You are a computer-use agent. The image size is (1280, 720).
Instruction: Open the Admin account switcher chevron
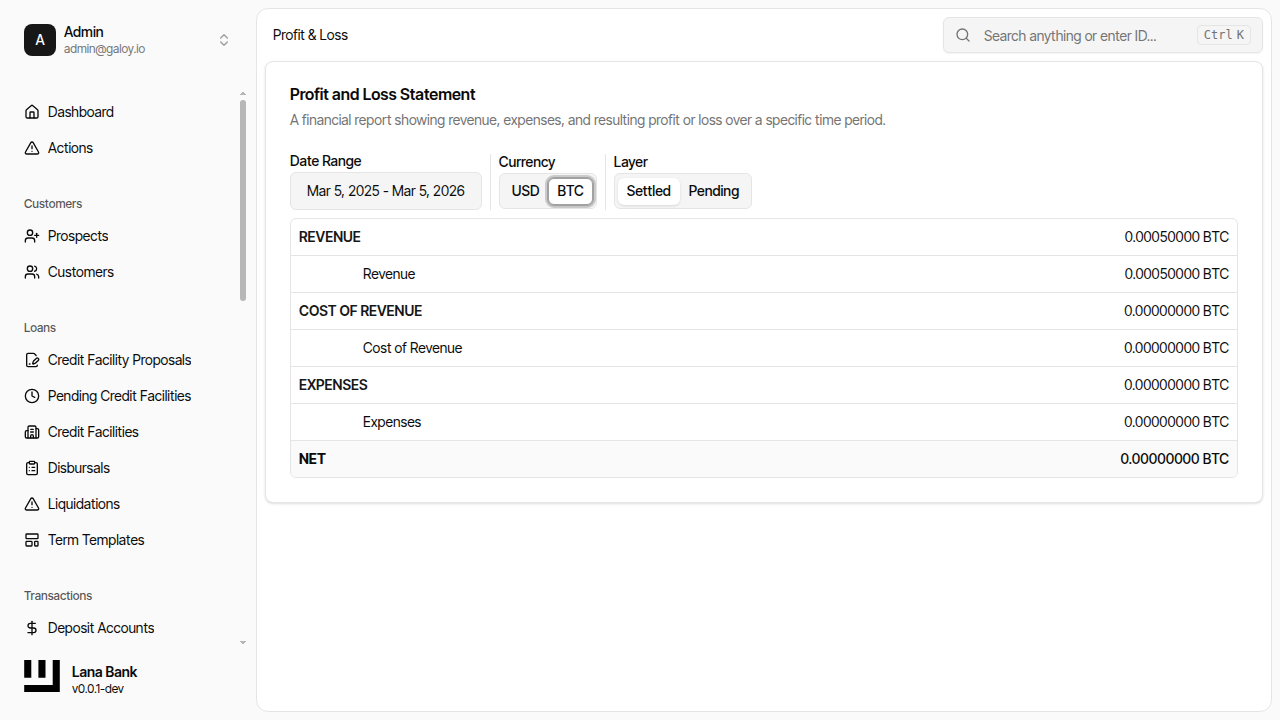pyautogui.click(x=224, y=40)
